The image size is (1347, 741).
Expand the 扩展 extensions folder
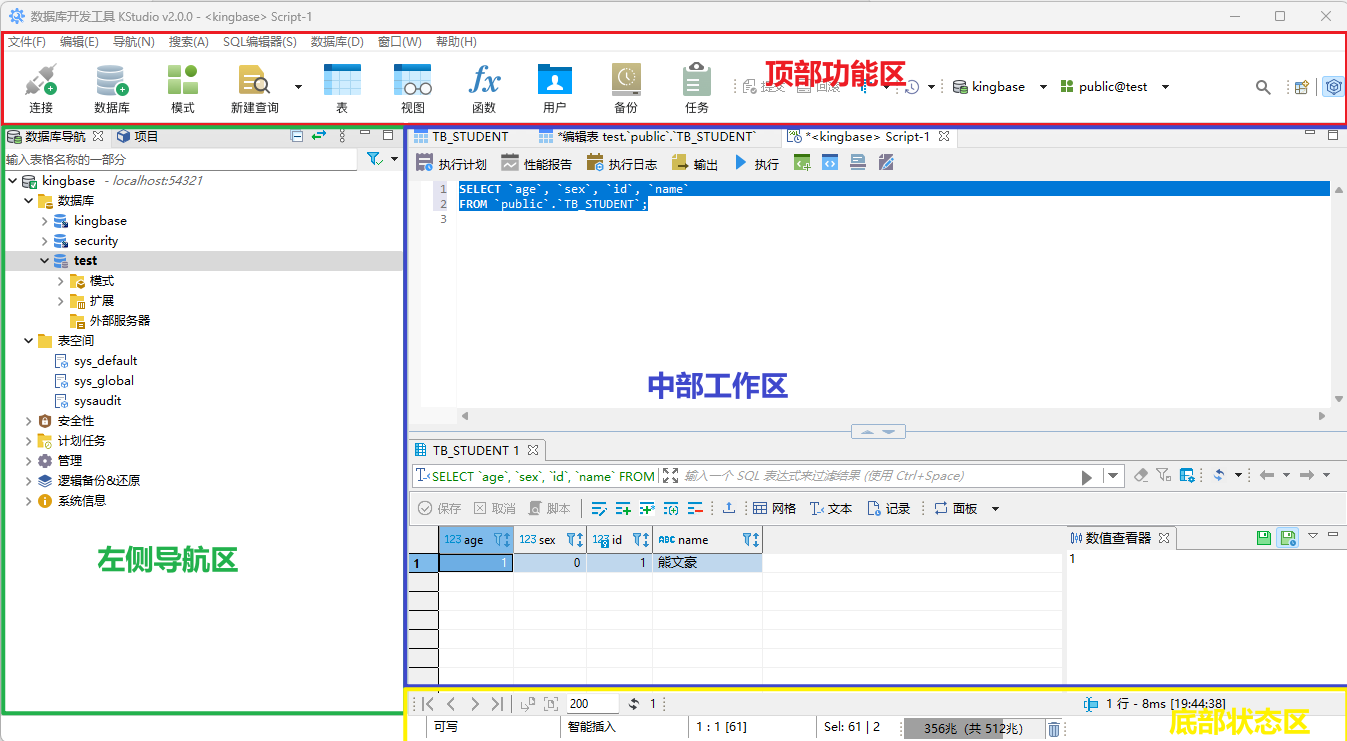pos(61,301)
